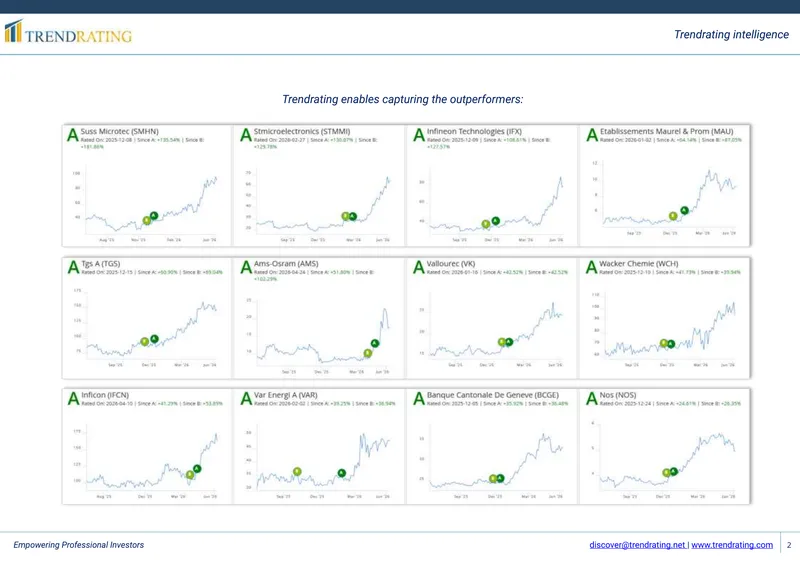
Task: Click the dark green A marker on the Suss Microtec chart
Action: [x=154, y=216]
